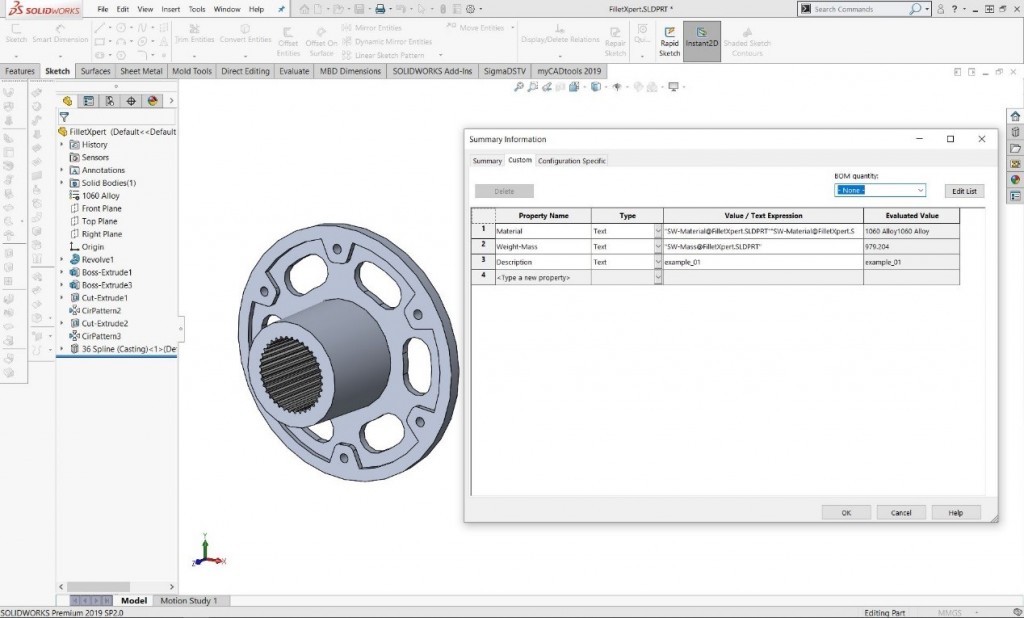This screenshot has height=618, width=1024.
Task: Open the Tools menu
Action: tap(197, 9)
